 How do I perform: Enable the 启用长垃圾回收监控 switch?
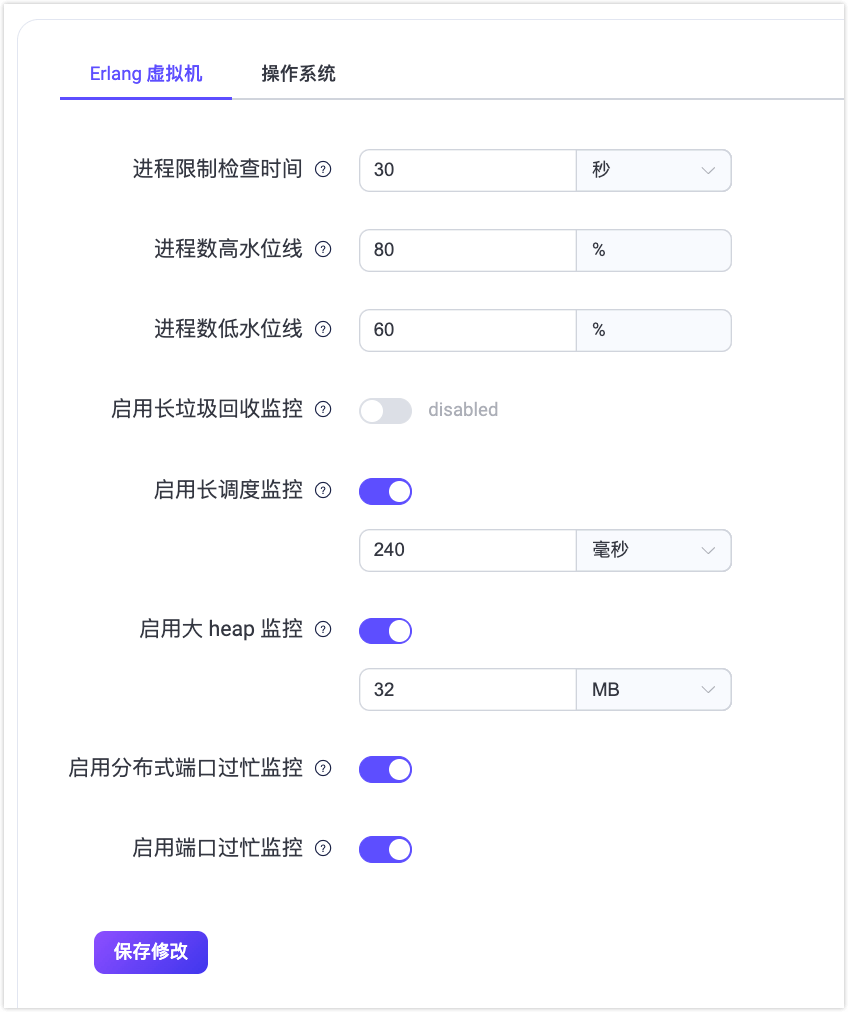tap(385, 411)
